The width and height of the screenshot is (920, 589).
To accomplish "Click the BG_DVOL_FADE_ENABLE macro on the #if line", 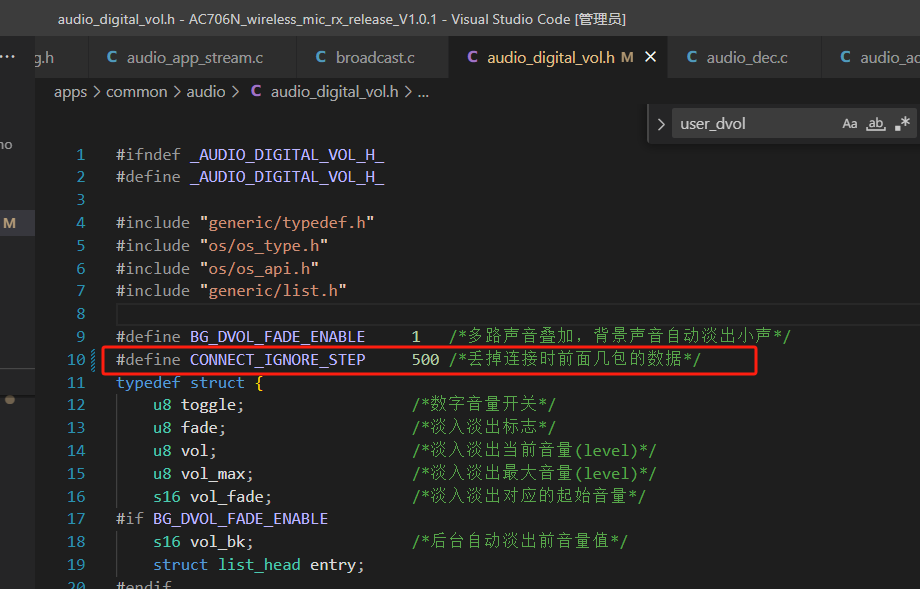I will point(241,519).
